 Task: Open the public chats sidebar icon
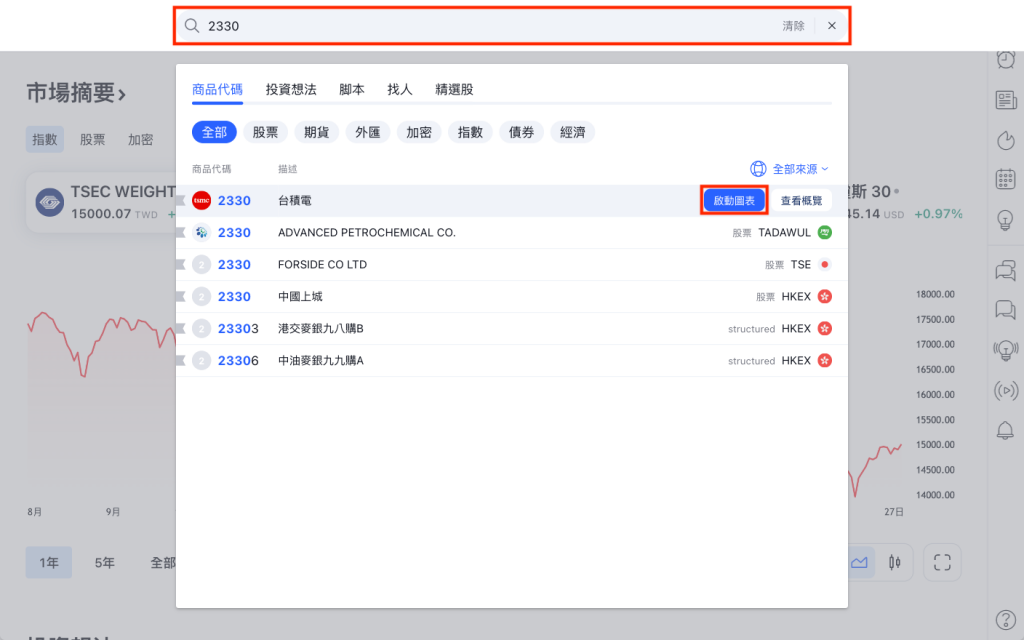[1006, 270]
